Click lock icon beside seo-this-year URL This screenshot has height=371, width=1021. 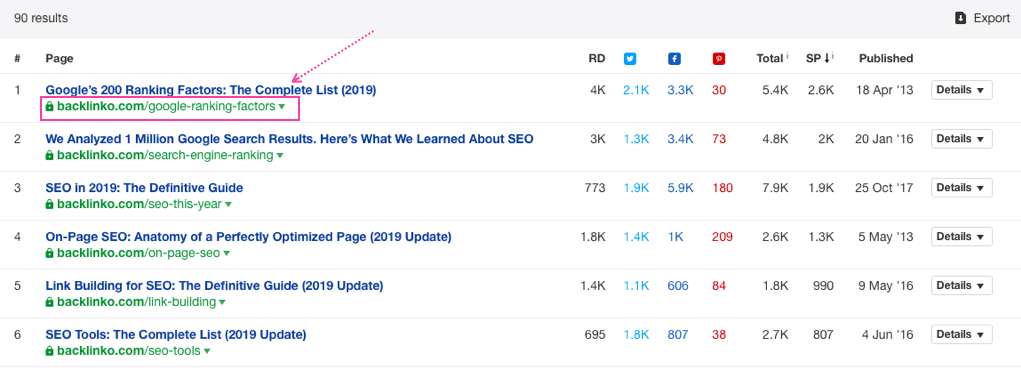tap(49, 204)
